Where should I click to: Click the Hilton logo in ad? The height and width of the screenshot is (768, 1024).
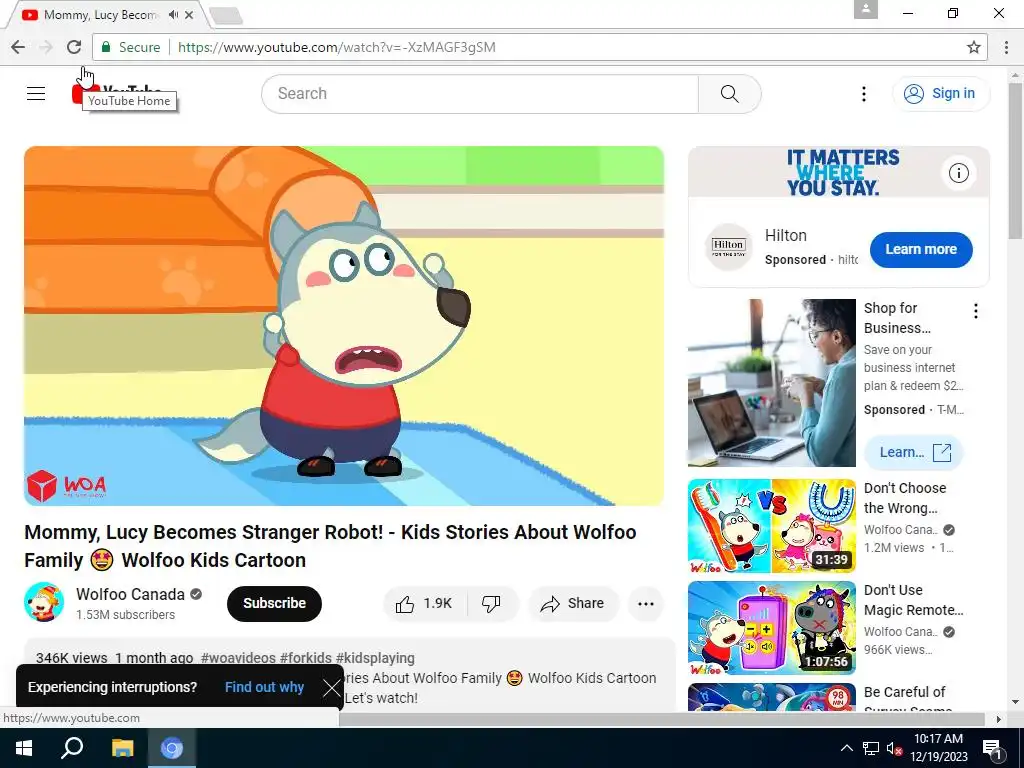pos(728,247)
